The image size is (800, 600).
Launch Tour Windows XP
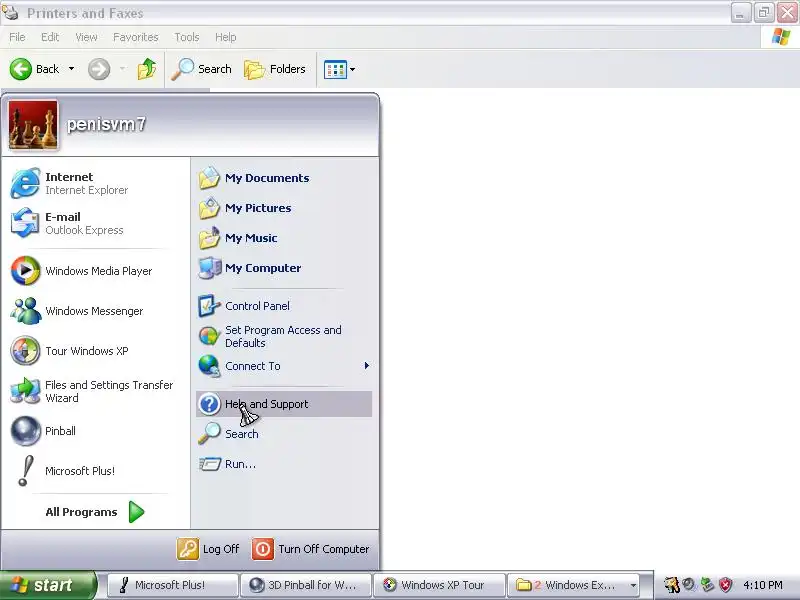[x=95, y=351]
